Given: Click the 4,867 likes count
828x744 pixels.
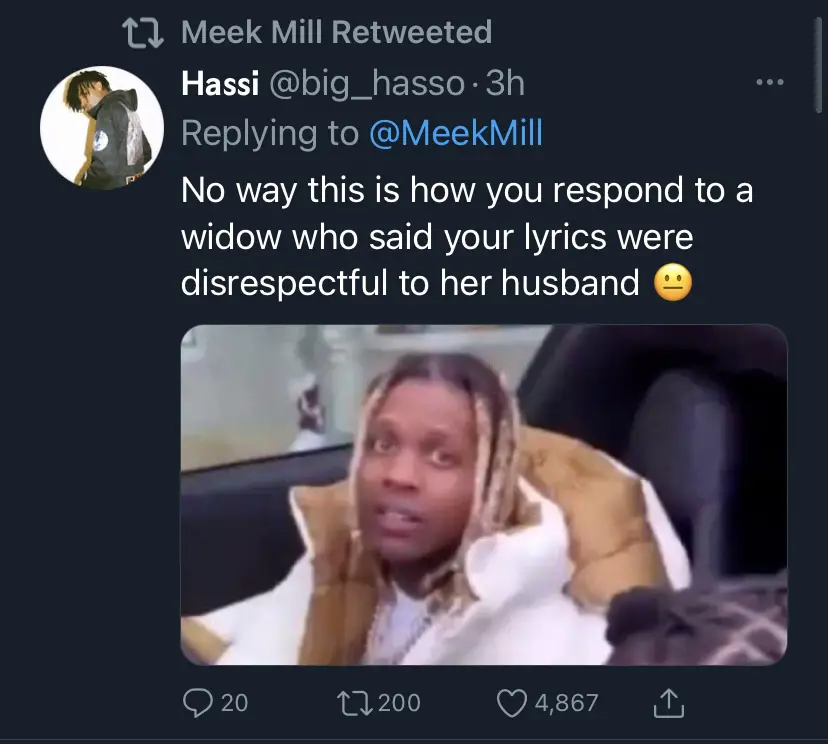Looking at the screenshot, I should [x=566, y=703].
